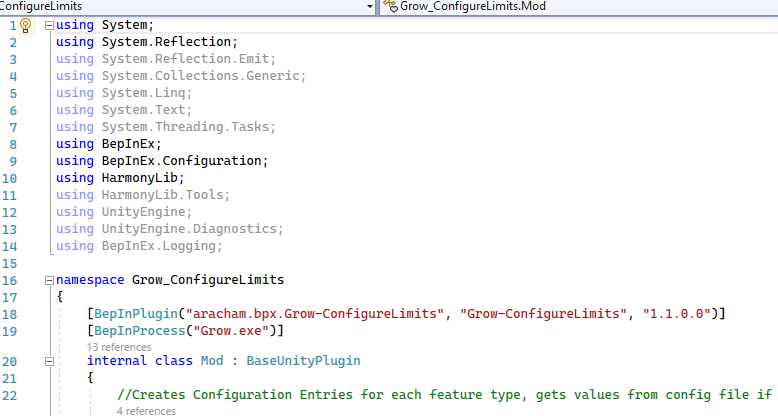Viewport: 778px width, 416px height.
Task: Open the ConfigureLimits project dropdown arrow
Action: tap(370, 6)
